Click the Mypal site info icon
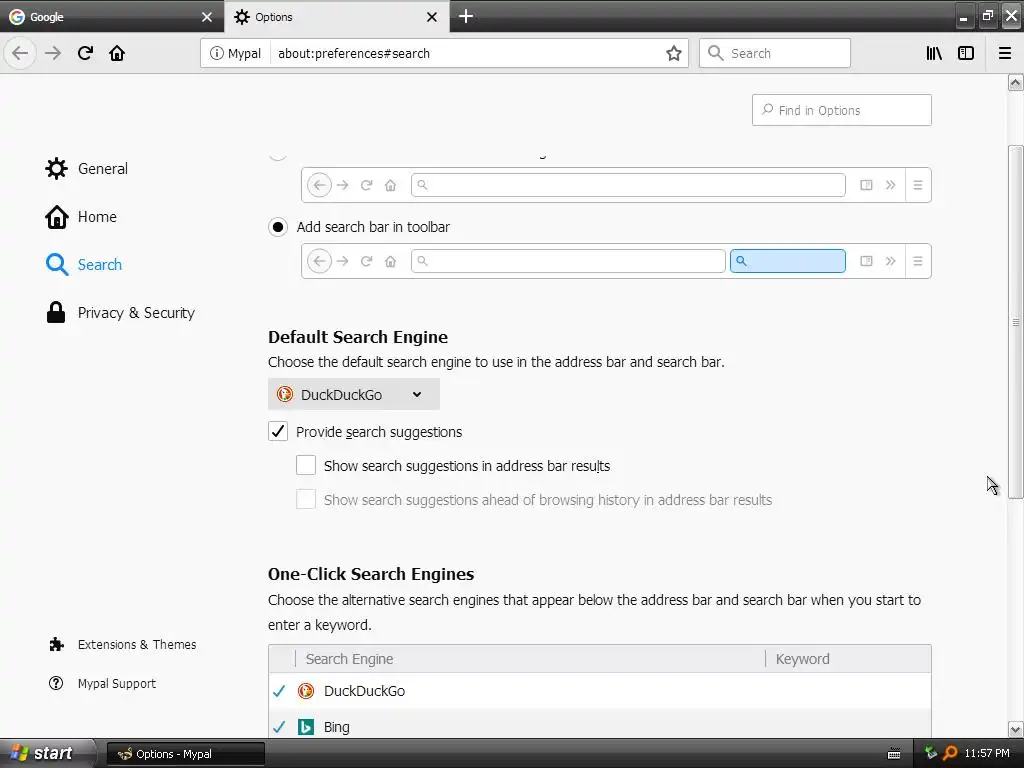 (216, 53)
